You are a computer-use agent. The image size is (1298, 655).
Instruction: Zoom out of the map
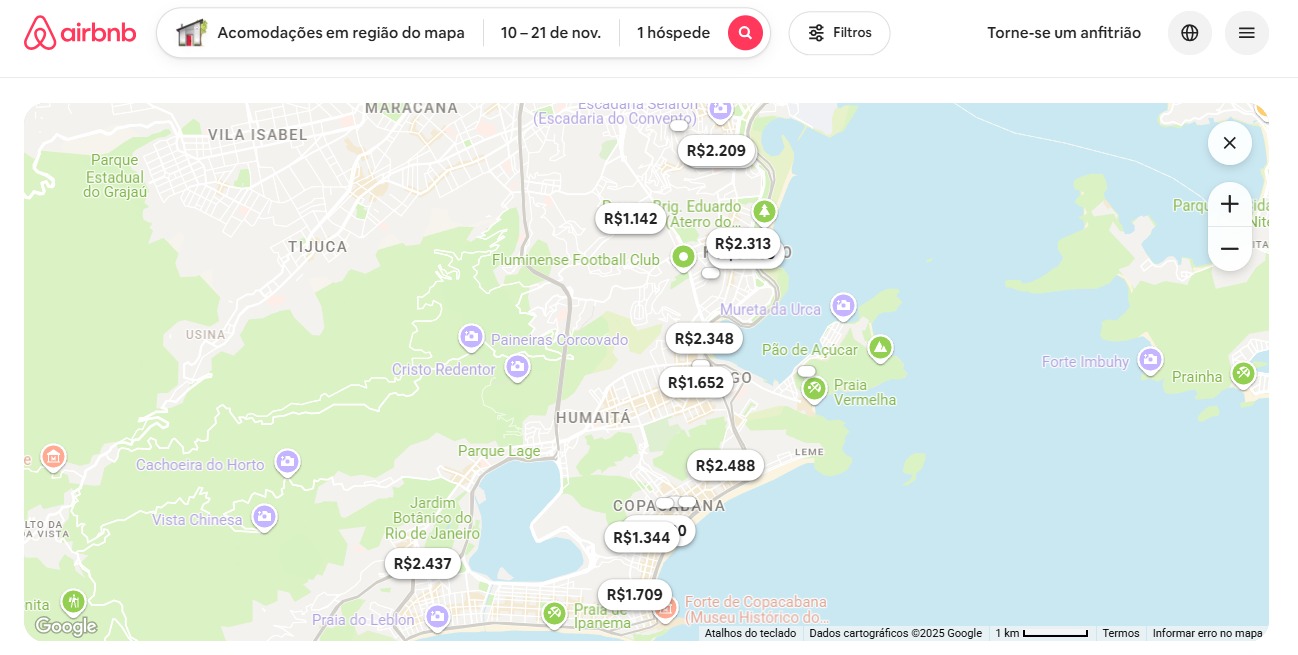1229,249
